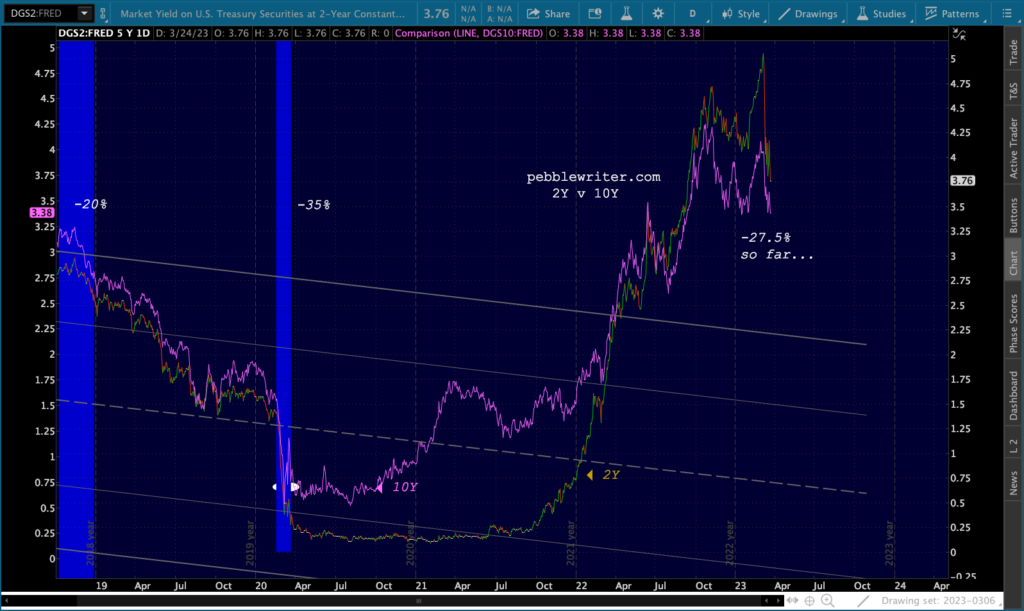Open the symbol dropdown arrow next to DGS2:FRED
Viewport: 1024px width, 611px height.
[84, 13]
